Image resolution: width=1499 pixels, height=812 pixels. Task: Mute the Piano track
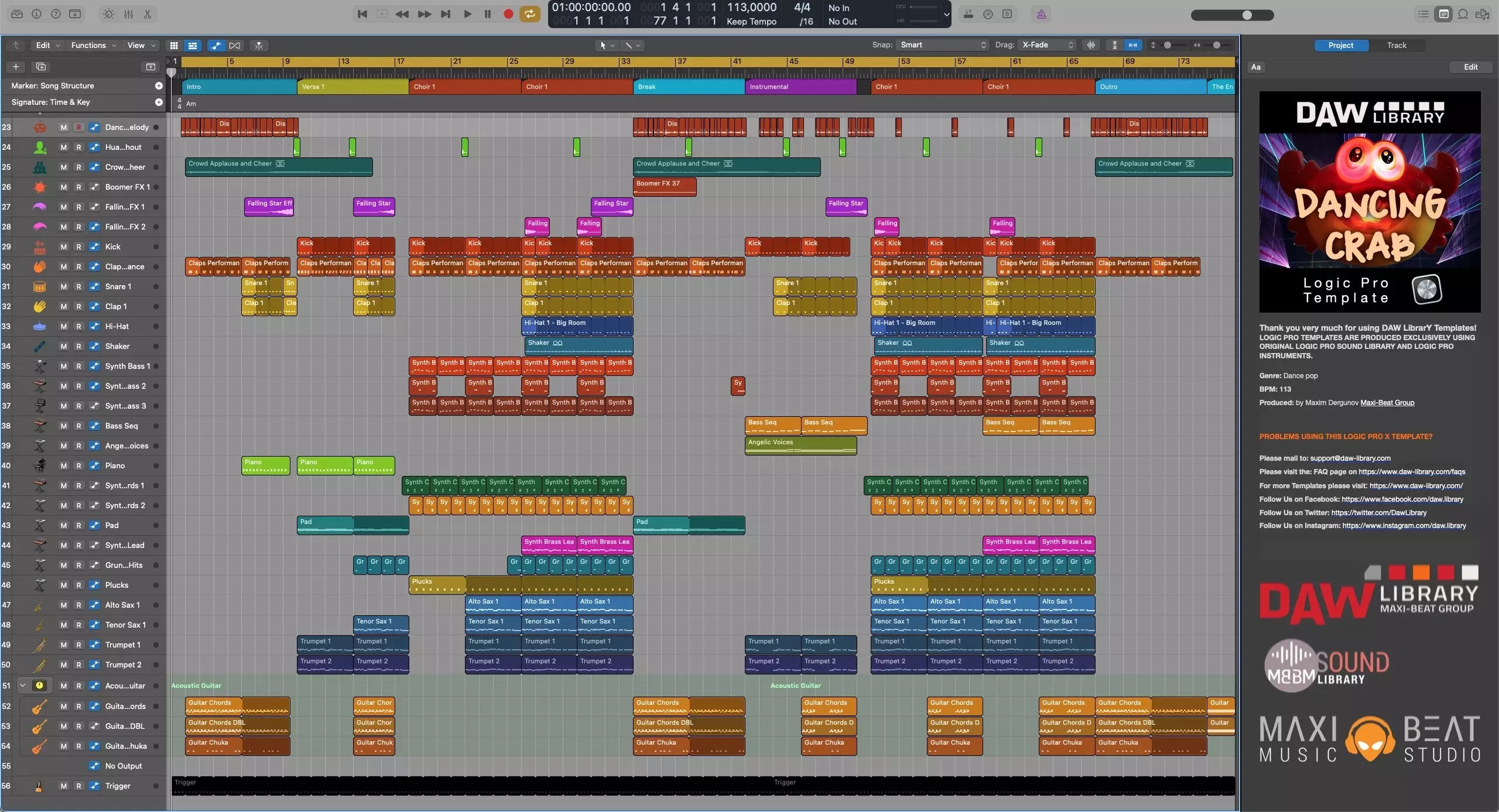click(64, 465)
